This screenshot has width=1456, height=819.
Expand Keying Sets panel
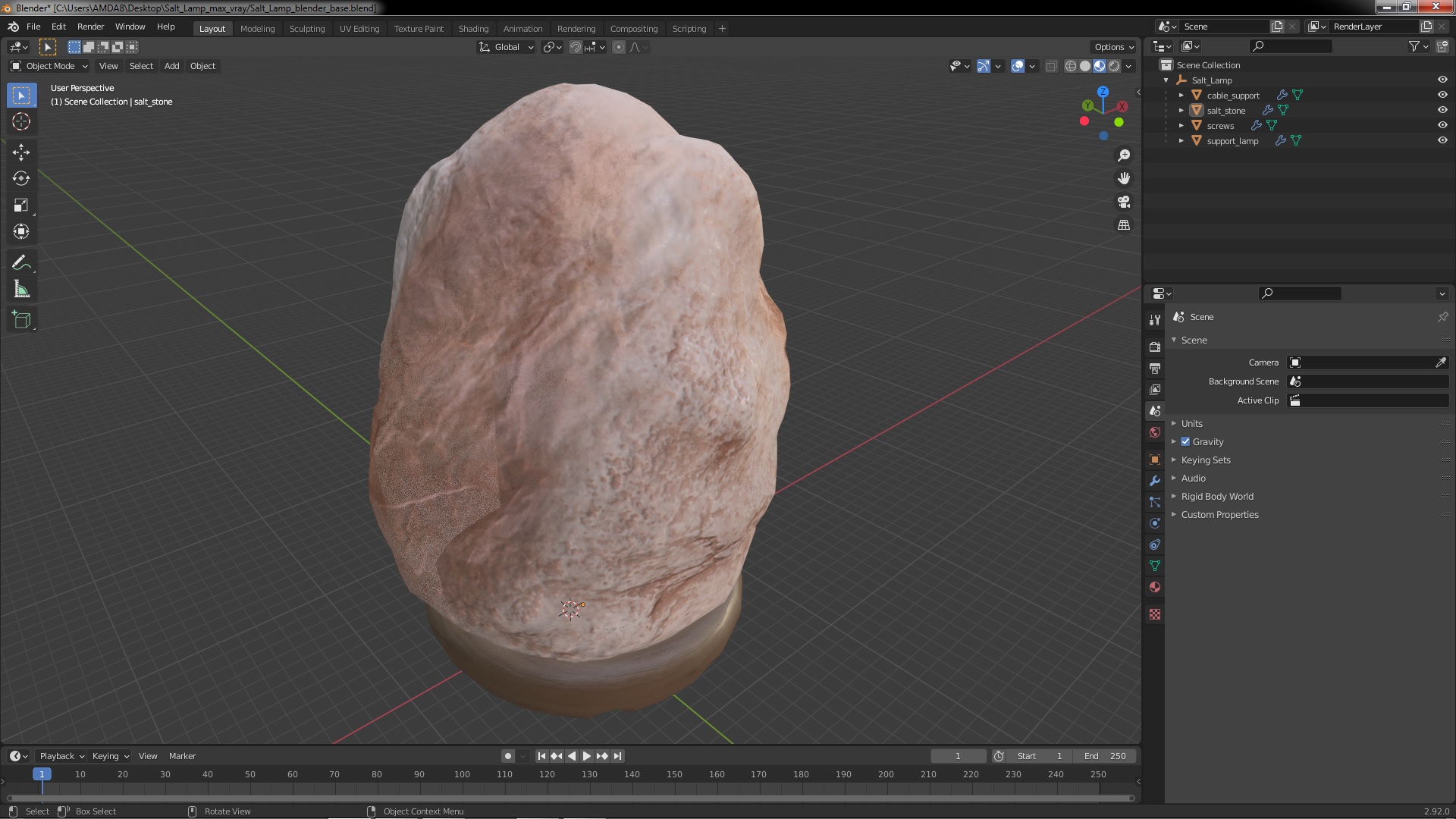pos(1205,460)
